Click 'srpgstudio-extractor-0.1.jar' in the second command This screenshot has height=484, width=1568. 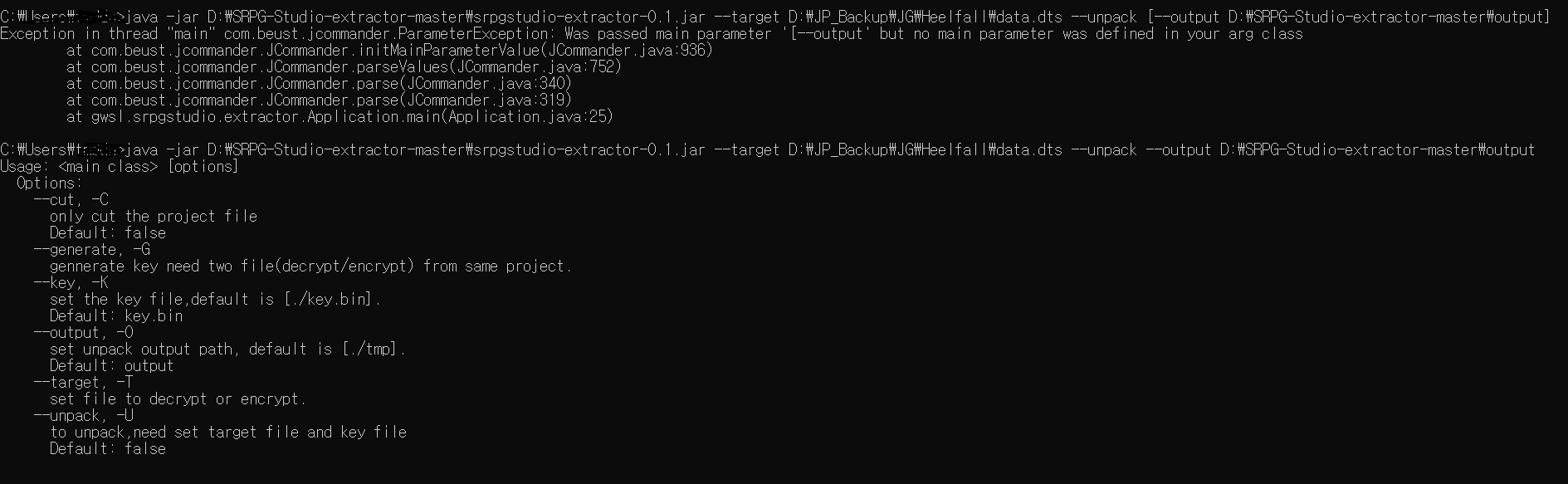[x=589, y=150]
